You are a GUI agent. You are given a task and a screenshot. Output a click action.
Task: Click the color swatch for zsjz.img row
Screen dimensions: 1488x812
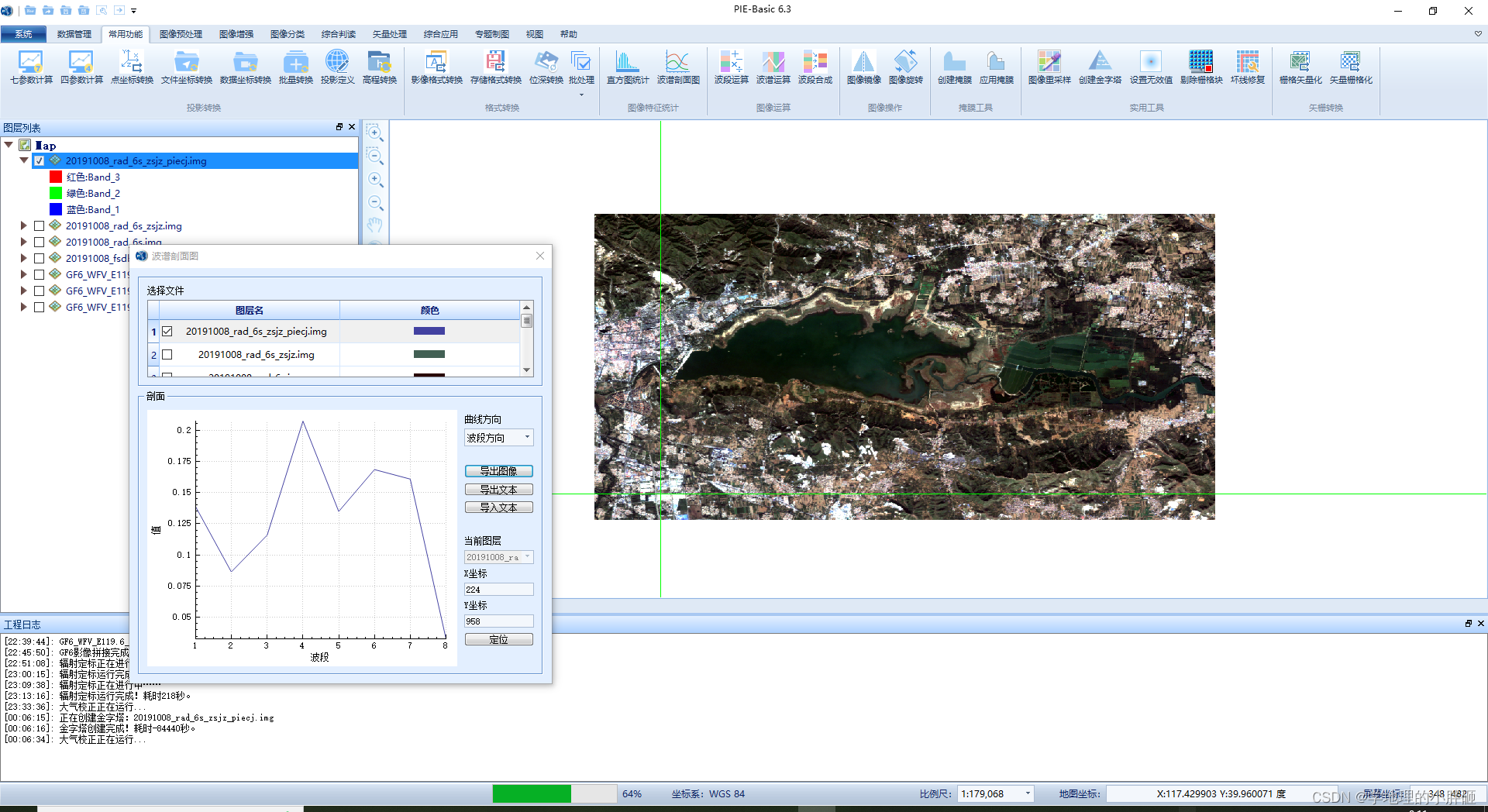(x=429, y=354)
